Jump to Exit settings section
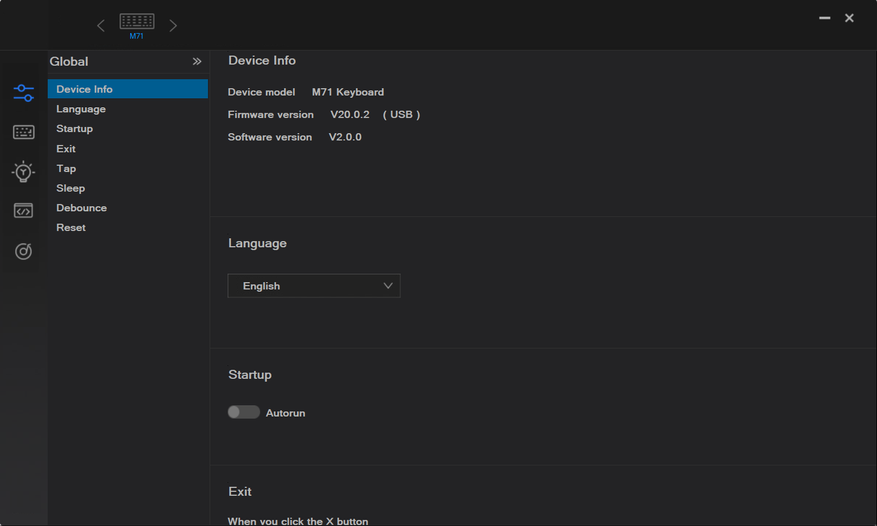 click(66, 149)
